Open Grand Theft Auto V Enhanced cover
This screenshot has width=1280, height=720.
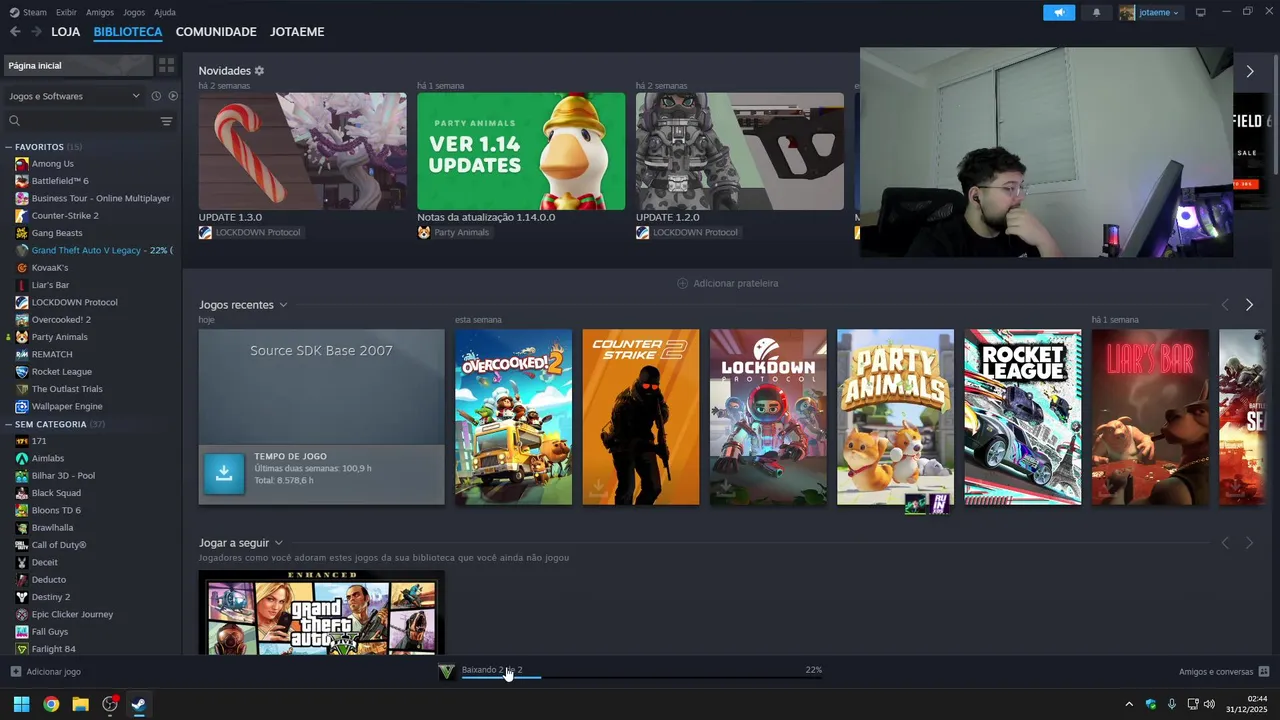point(321,612)
